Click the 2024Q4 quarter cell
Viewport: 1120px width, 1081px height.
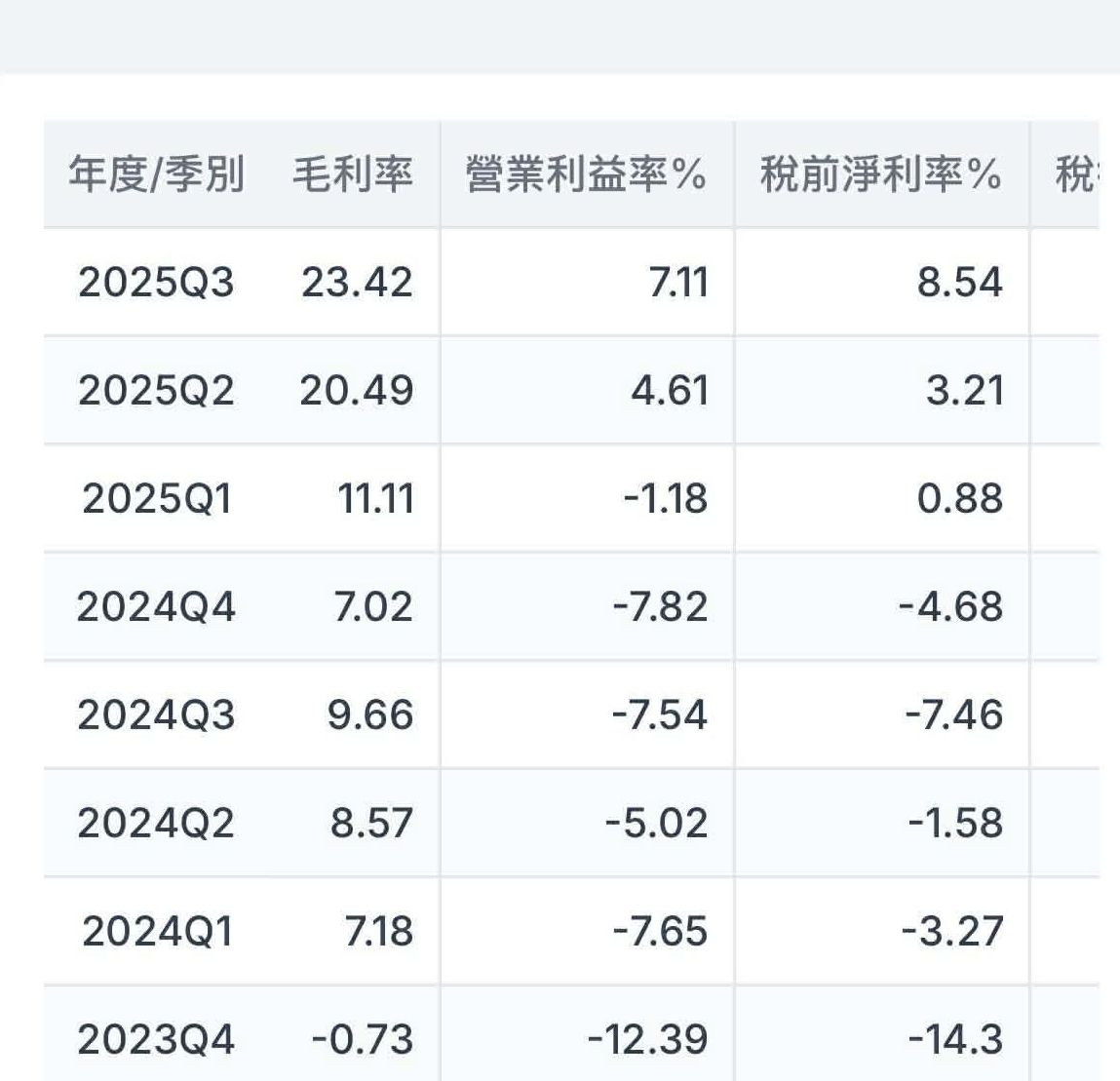(156, 607)
